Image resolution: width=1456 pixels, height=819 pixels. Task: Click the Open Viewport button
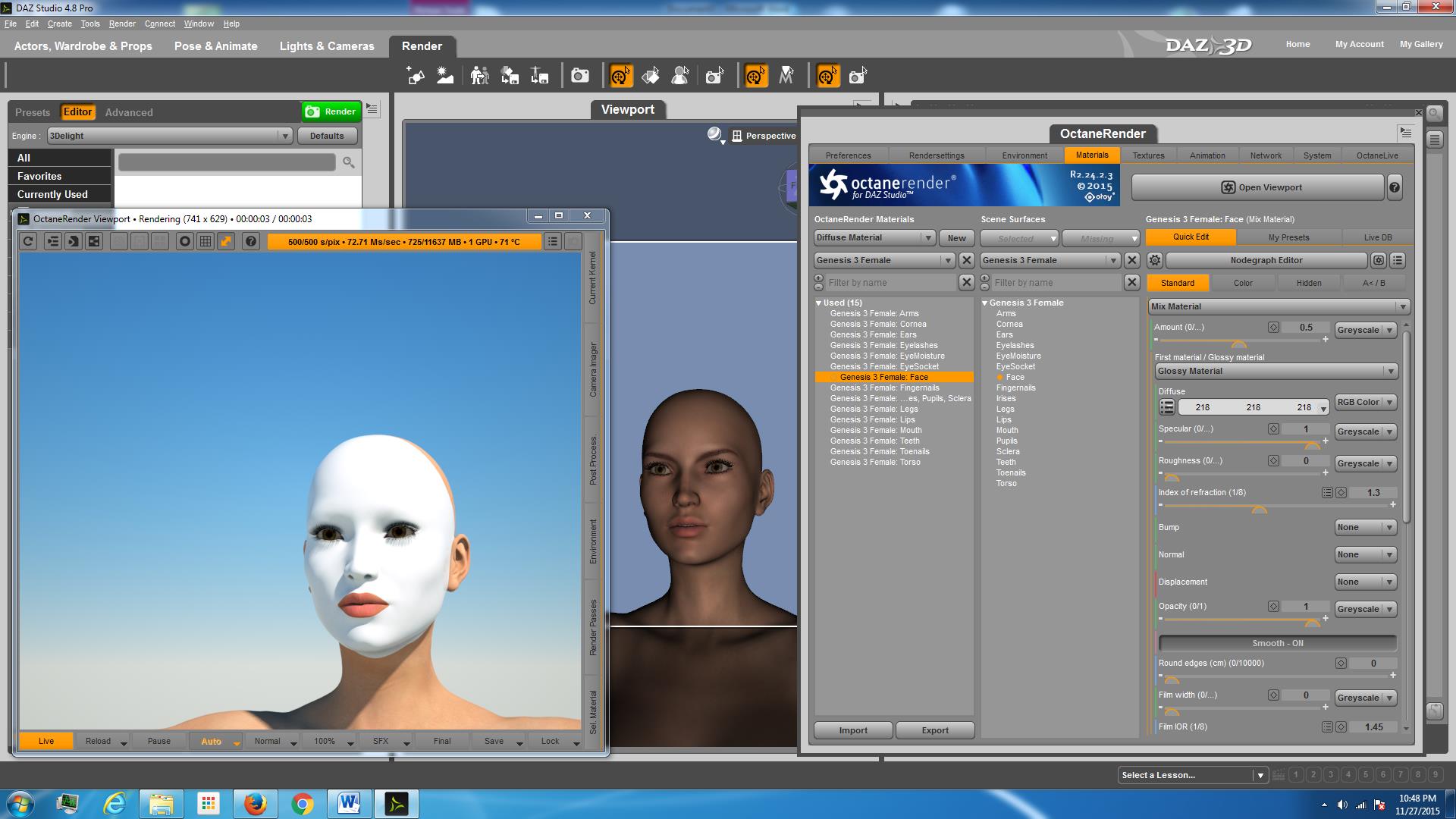click(x=1258, y=187)
